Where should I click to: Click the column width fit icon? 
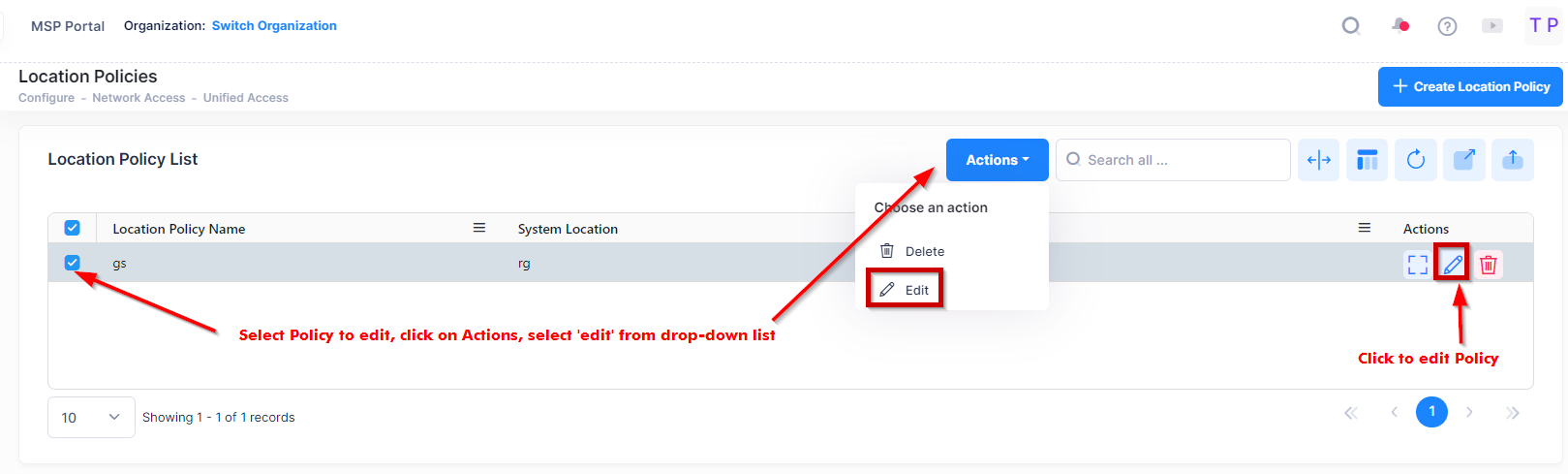(x=1319, y=160)
